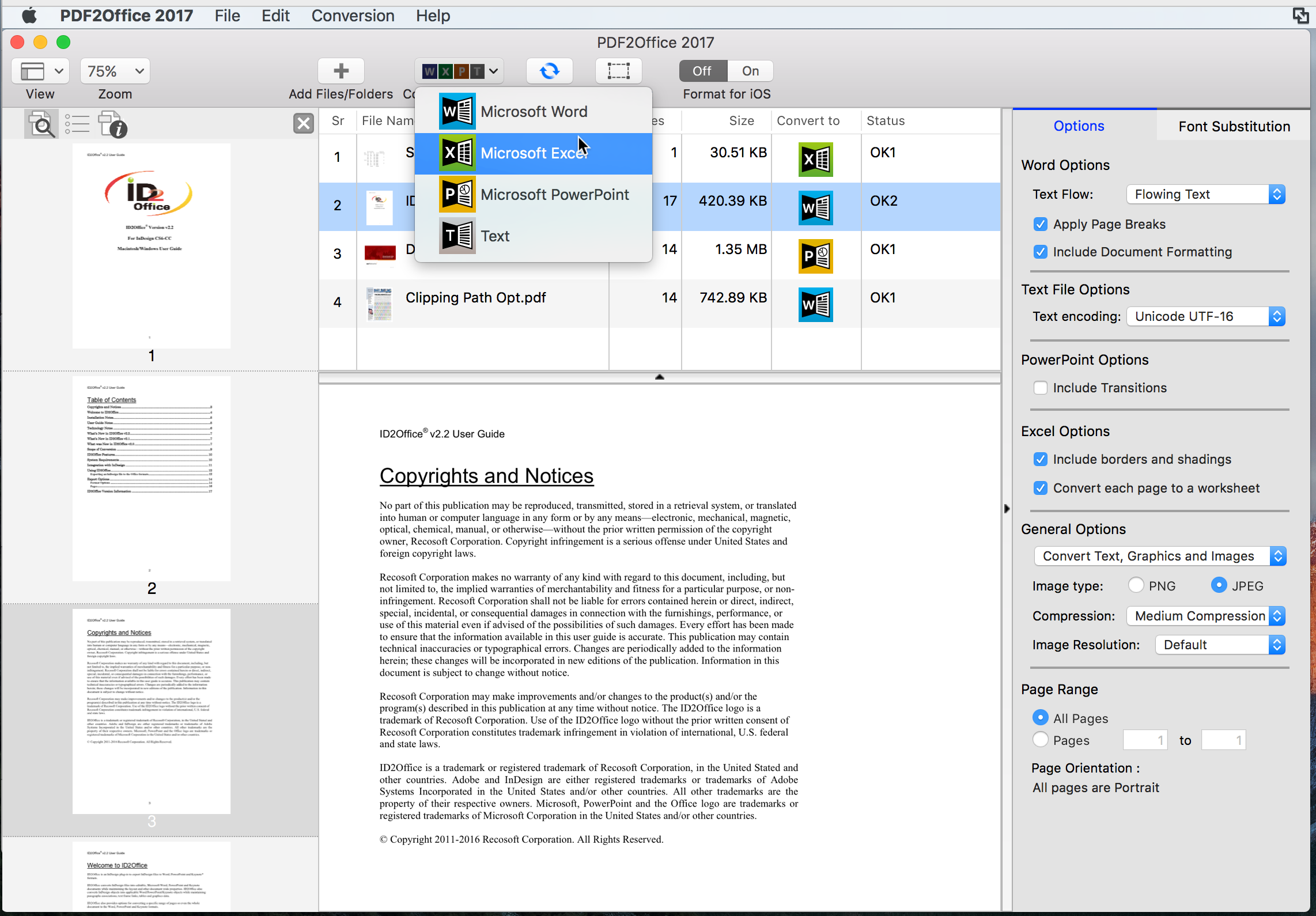Open the Text Flow dropdown
The height and width of the screenshot is (916, 1316).
coord(1206,194)
